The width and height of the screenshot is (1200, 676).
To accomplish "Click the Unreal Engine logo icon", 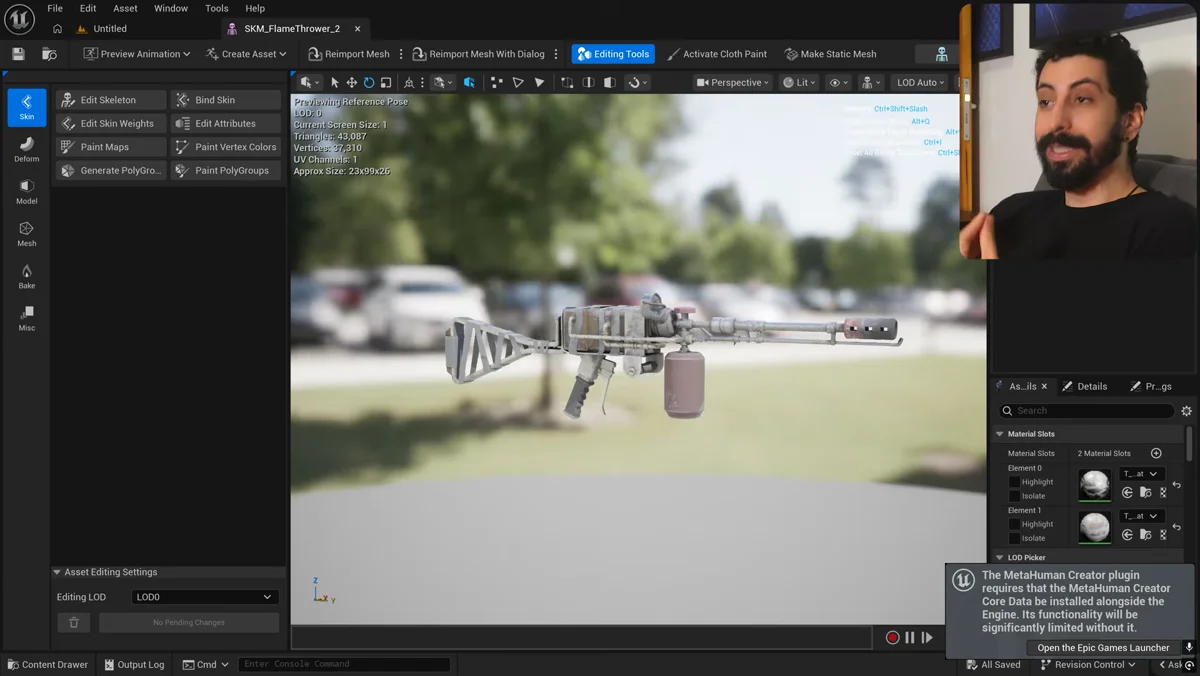I will (19, 18).
